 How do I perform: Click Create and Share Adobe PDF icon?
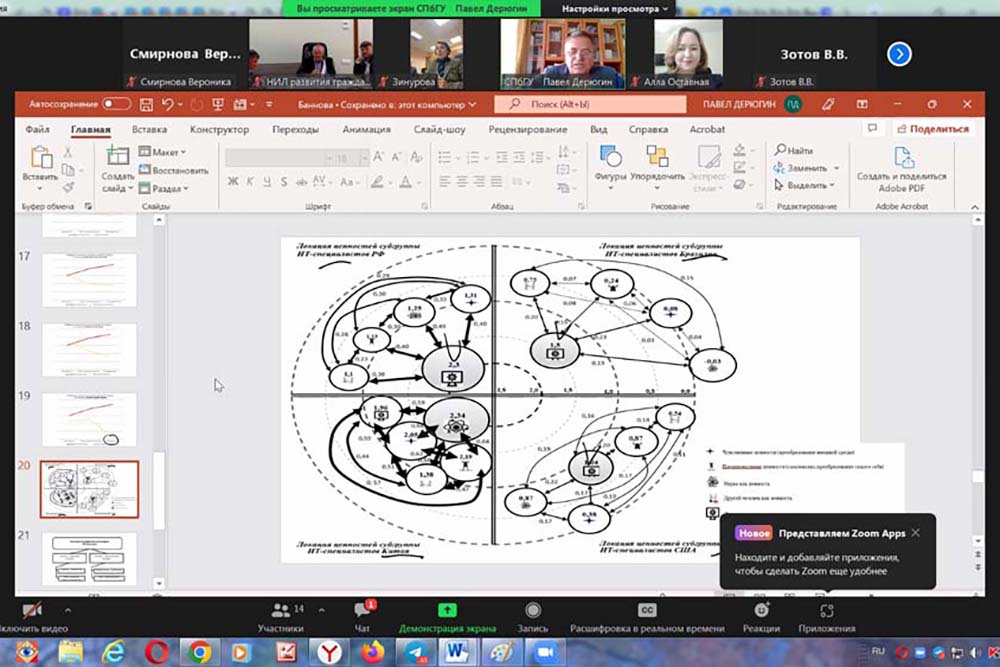902,158
